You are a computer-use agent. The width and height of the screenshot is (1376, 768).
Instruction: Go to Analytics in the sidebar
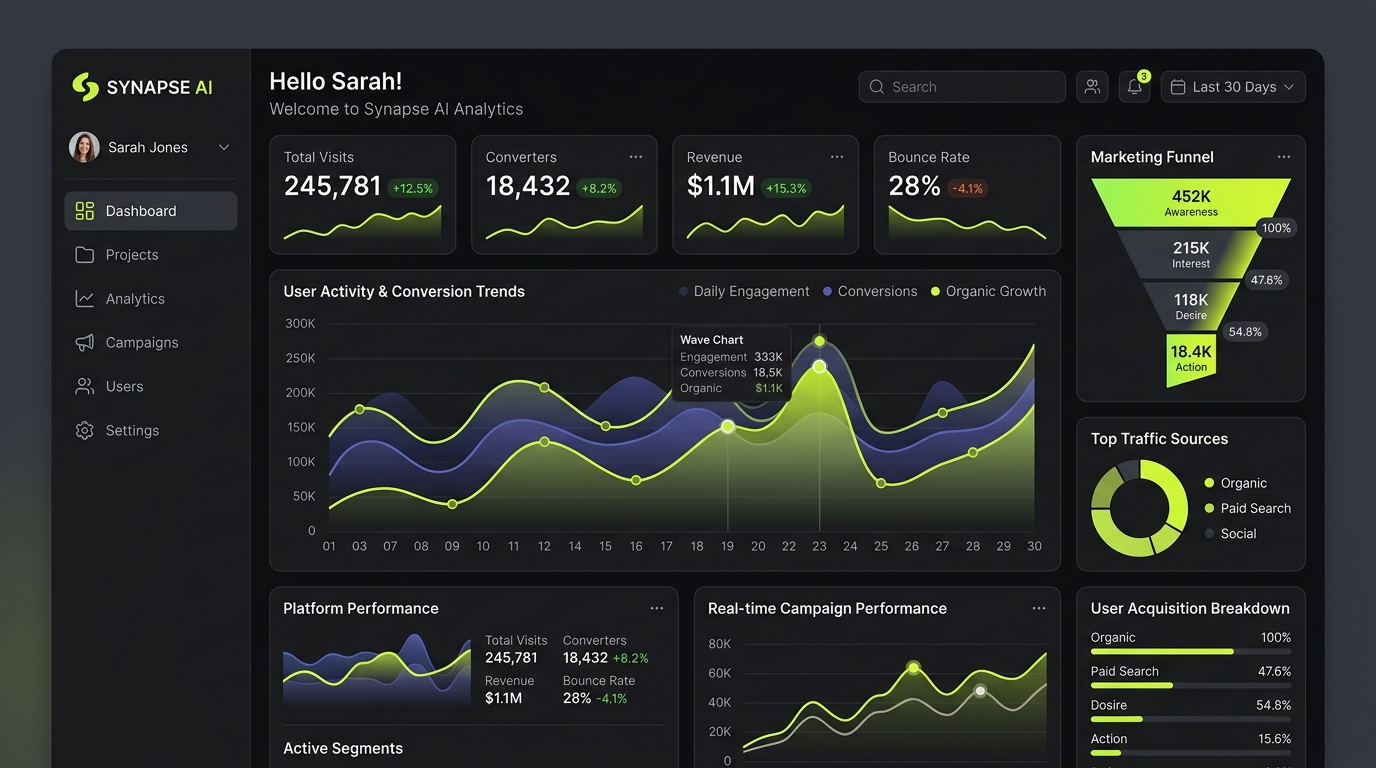[150, 298]
